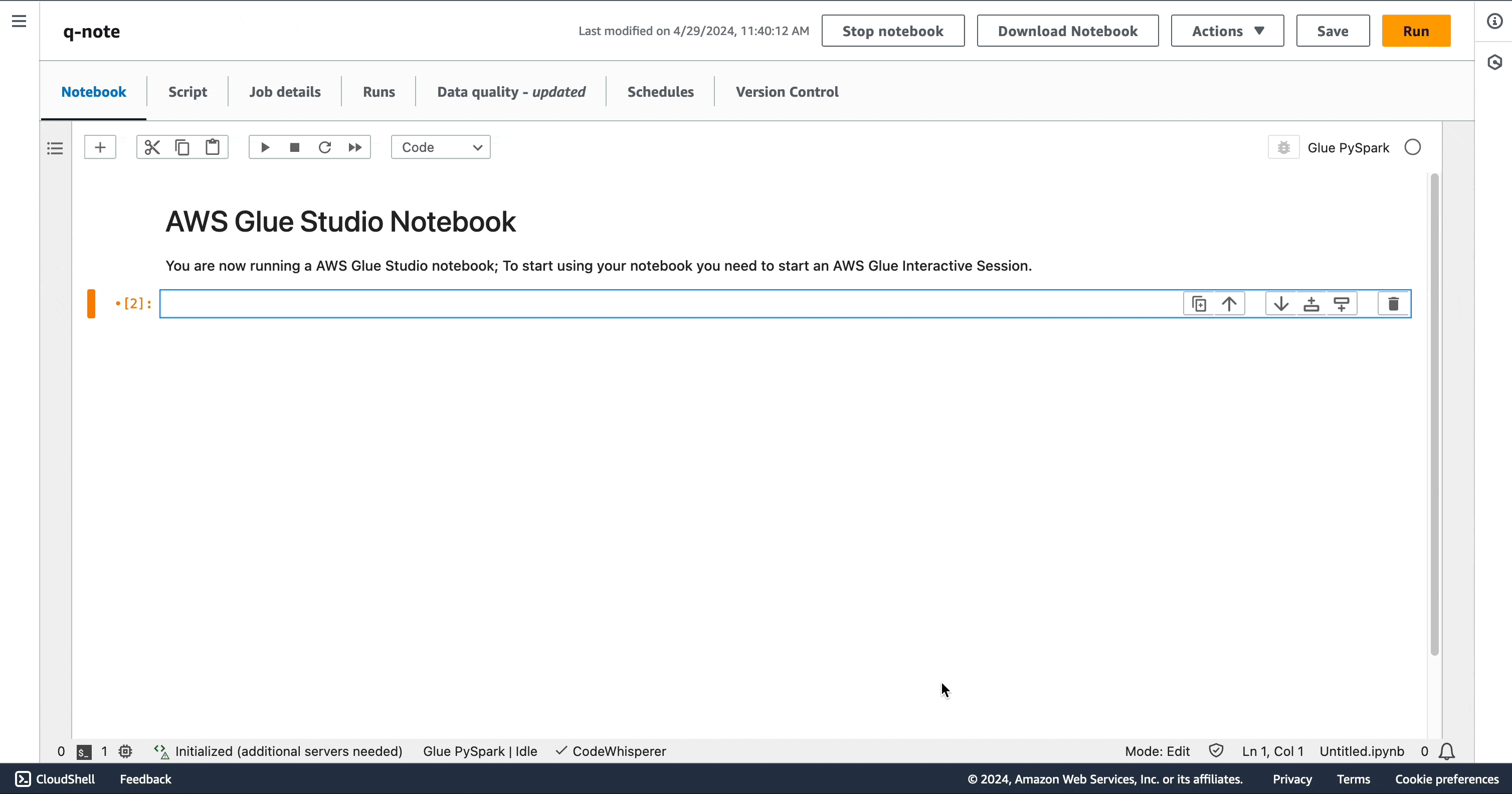Click the copy cell icon
Image resolution: width=1512 pixels, height=794 pixels.
click(x=182, y=147)
